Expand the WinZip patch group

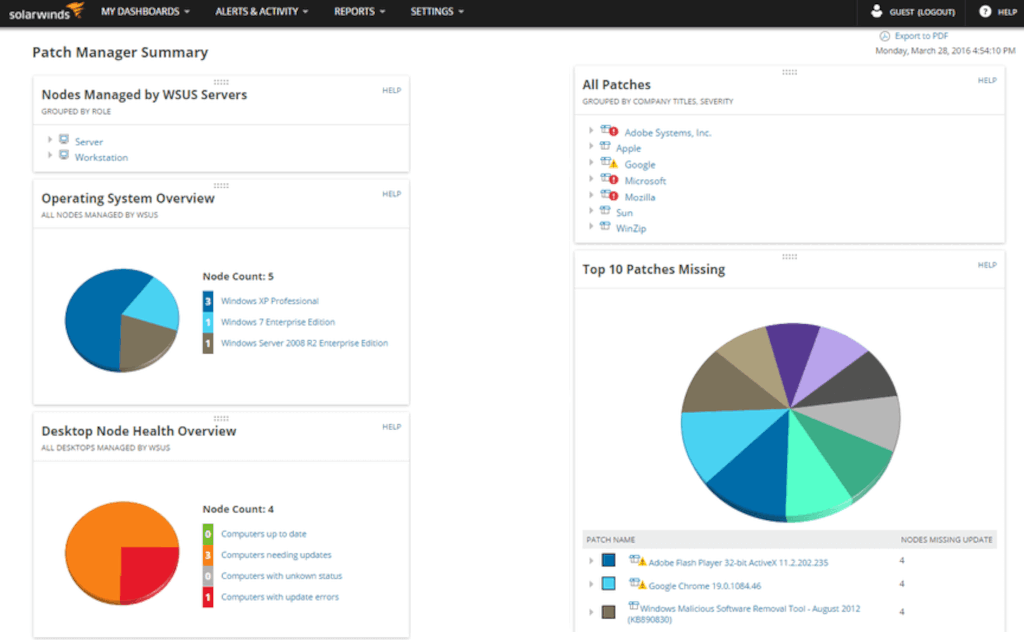click(x=591, y=226)
